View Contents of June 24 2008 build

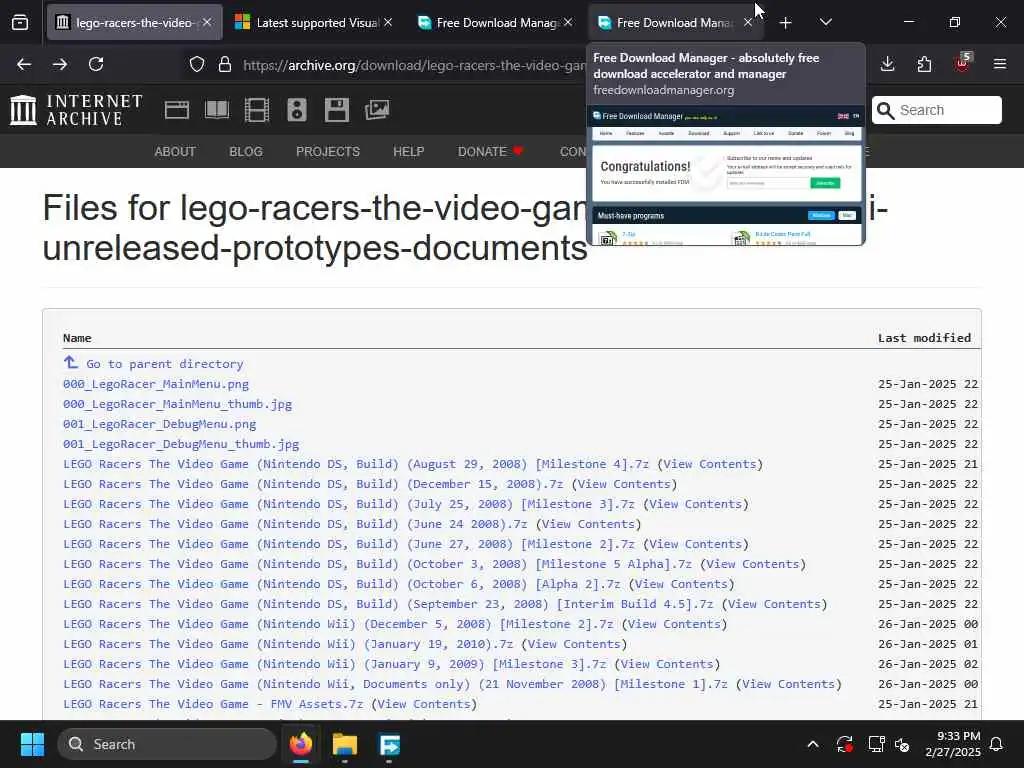(x=588, y=524)
